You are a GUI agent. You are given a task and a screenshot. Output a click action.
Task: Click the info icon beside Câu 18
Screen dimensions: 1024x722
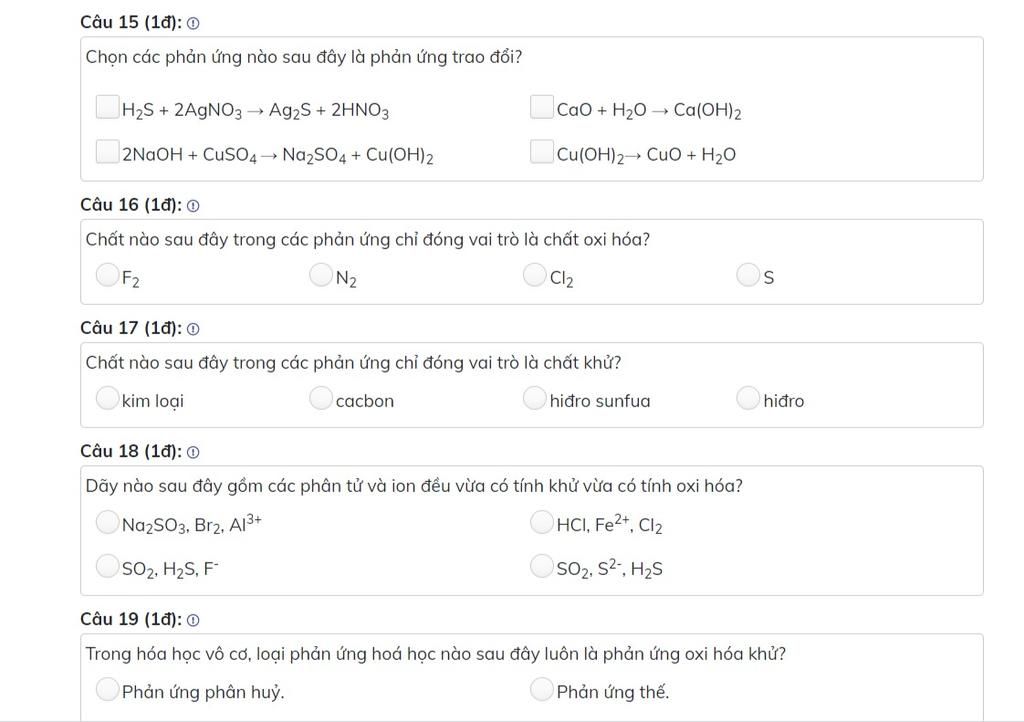193,452
